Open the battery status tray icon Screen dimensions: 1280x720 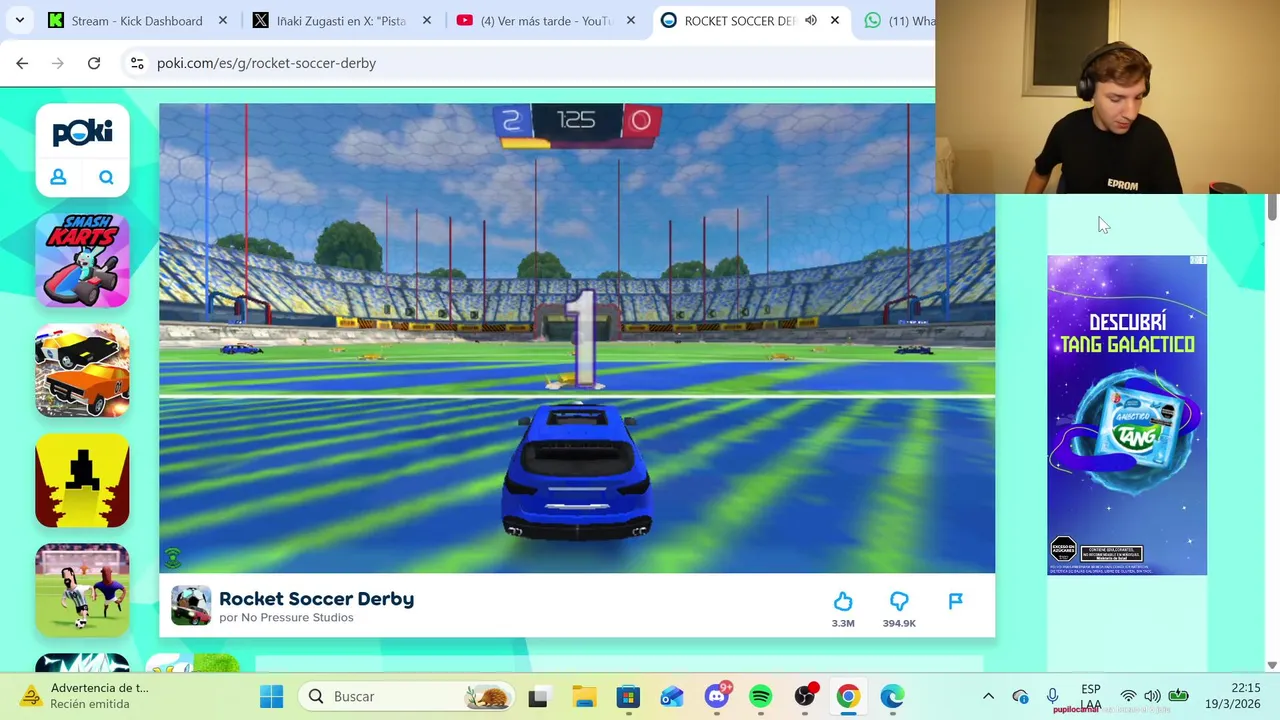point(1179,696)
